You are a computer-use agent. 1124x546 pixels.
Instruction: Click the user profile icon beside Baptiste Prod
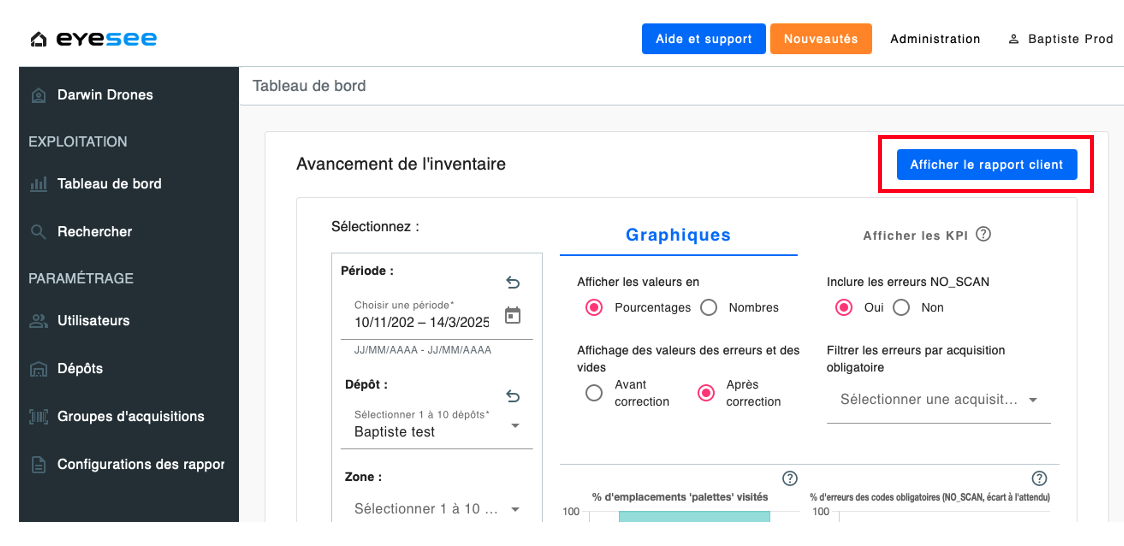[x=1014, y=39]
